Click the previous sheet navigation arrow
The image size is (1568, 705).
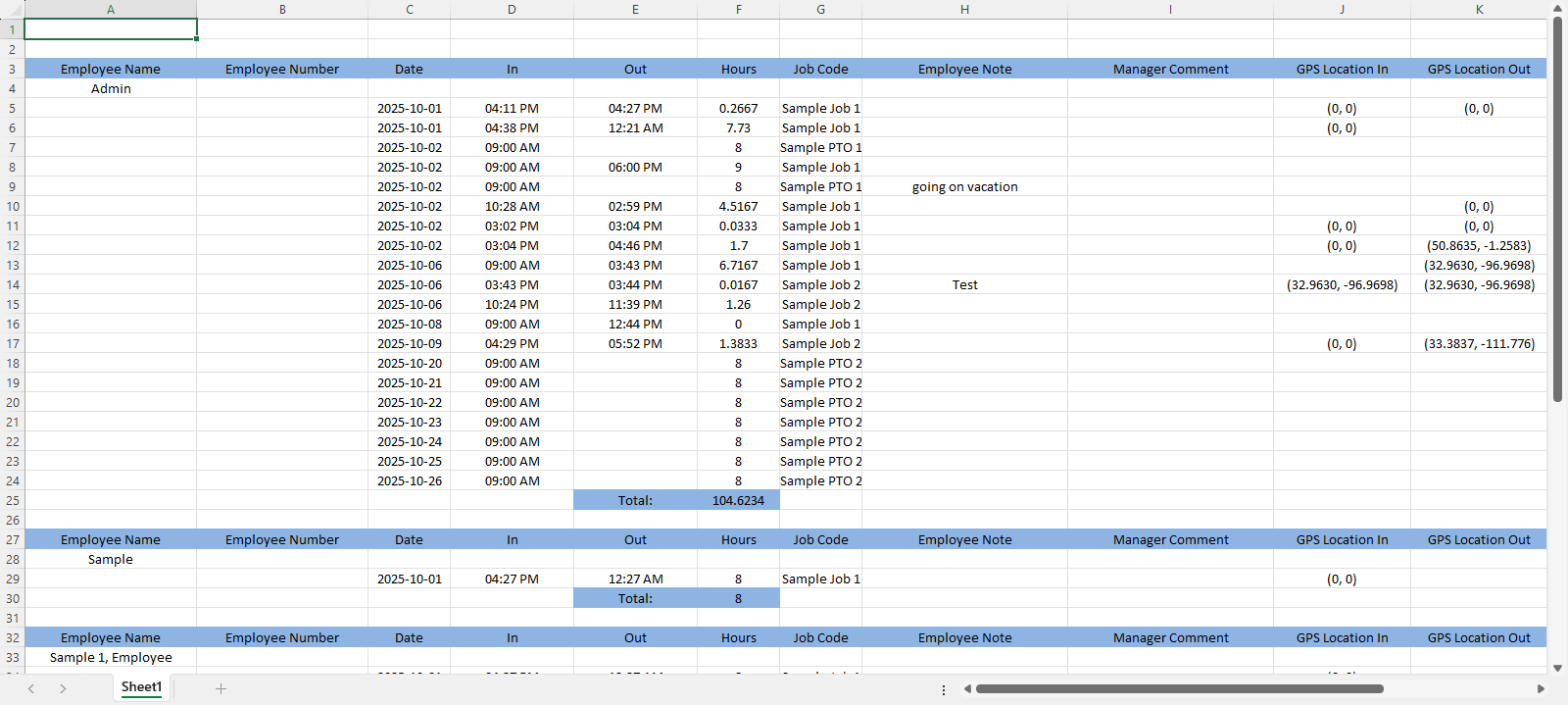31,688
